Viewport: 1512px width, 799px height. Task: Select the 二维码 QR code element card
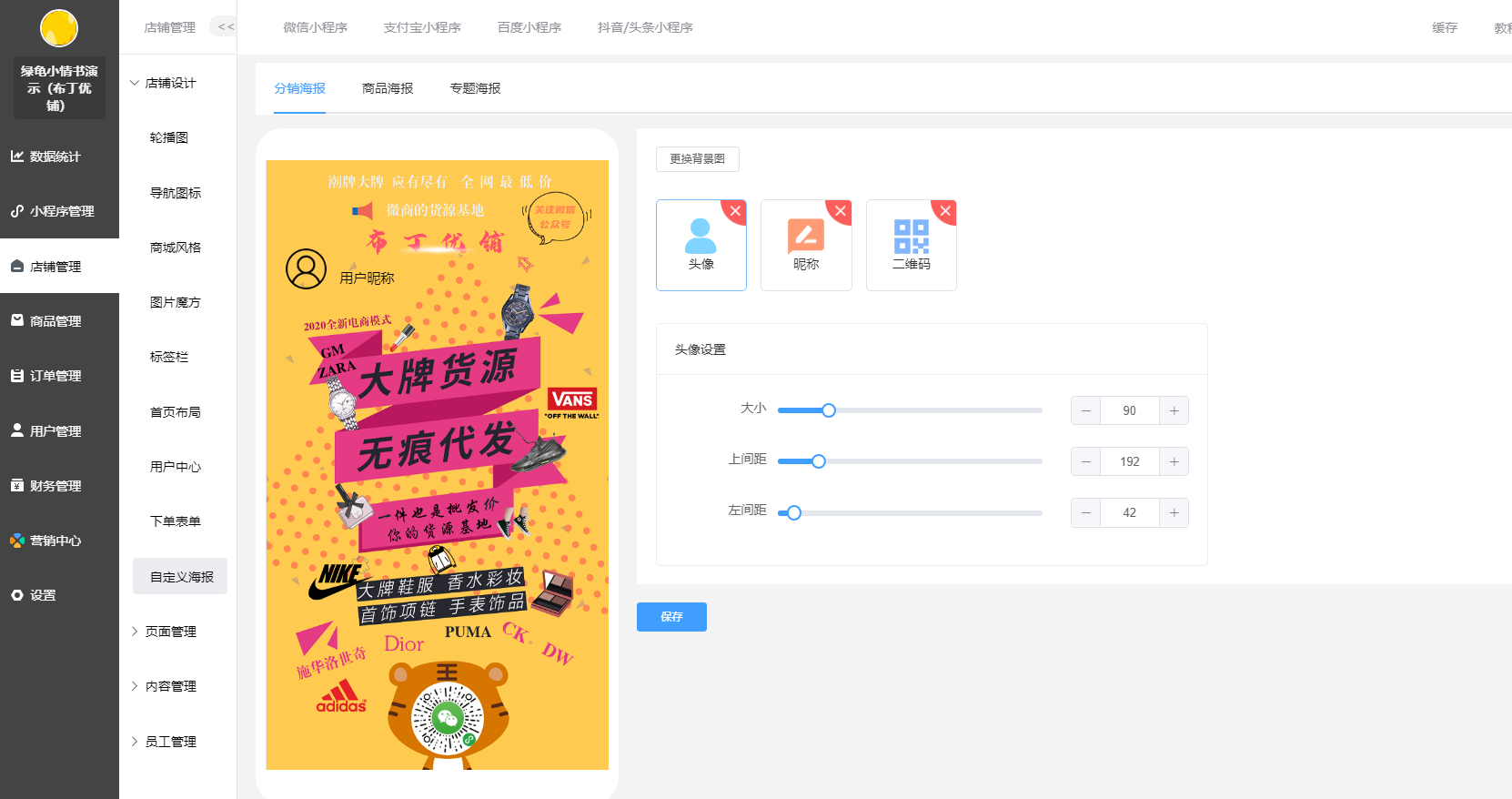click(911, 245)
